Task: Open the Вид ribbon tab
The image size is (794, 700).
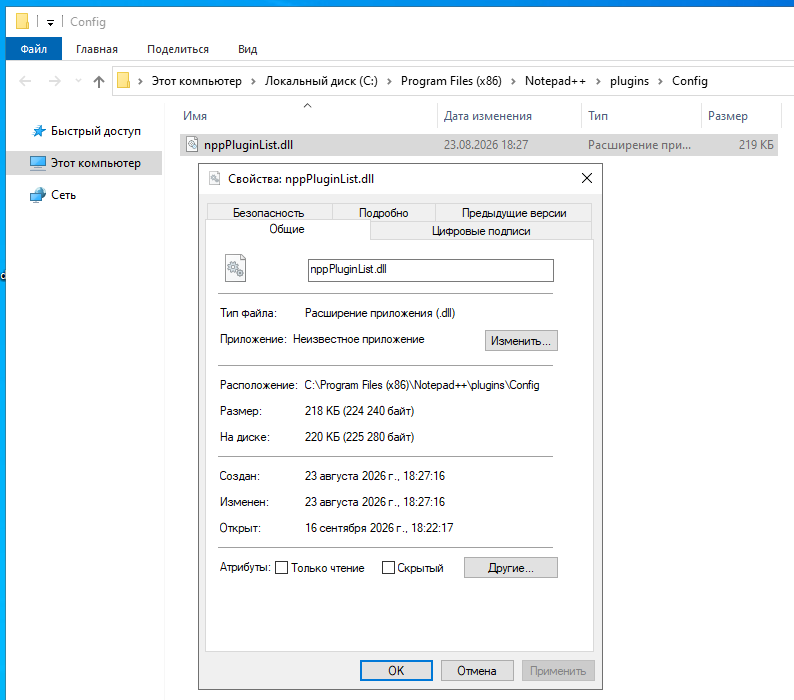Action: [248, 49]
